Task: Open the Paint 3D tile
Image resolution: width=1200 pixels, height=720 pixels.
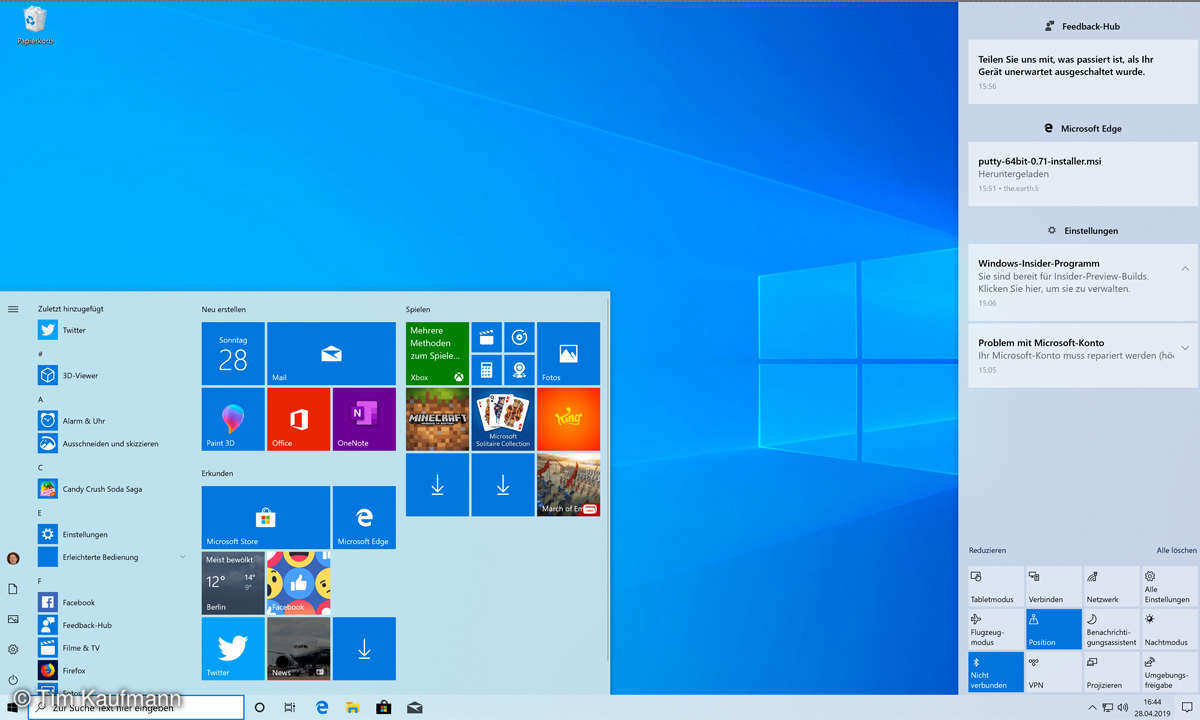Action: coord(233,419)
